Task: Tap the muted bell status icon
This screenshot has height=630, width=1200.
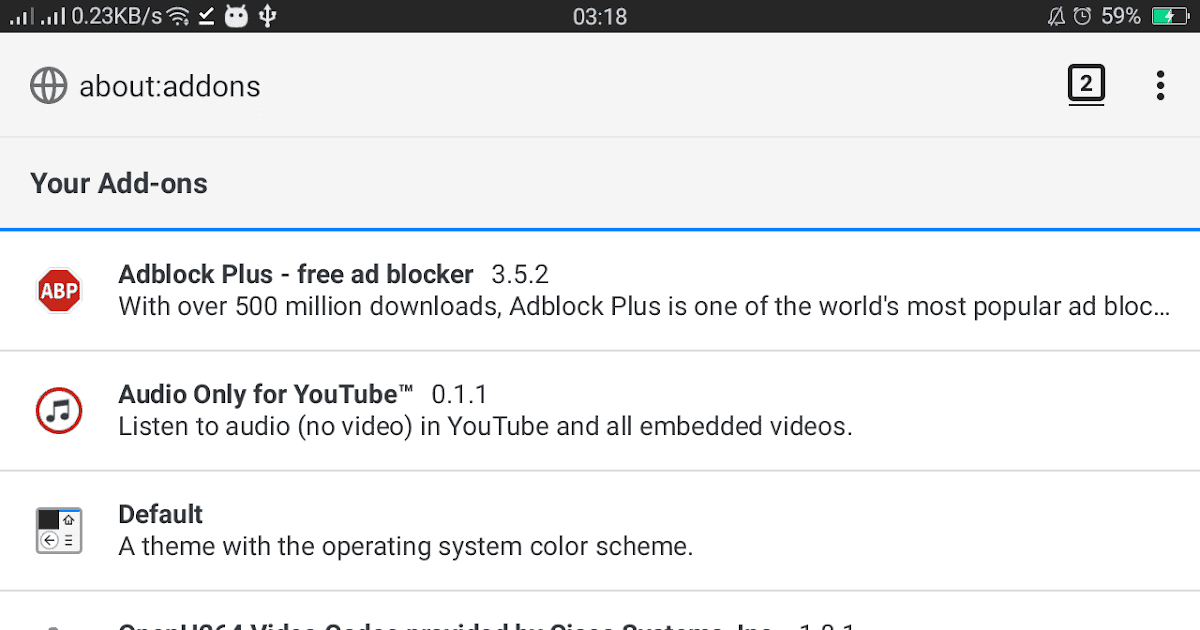Action: click(x=1056, y=16)
